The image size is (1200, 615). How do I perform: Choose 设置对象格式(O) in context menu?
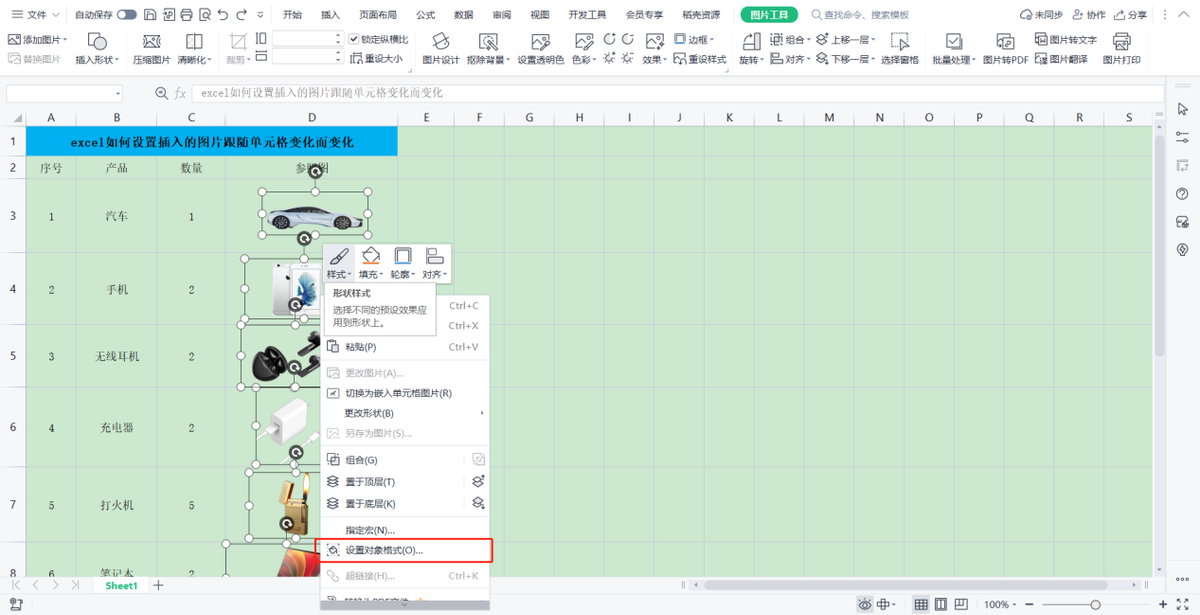click(404, 550)
